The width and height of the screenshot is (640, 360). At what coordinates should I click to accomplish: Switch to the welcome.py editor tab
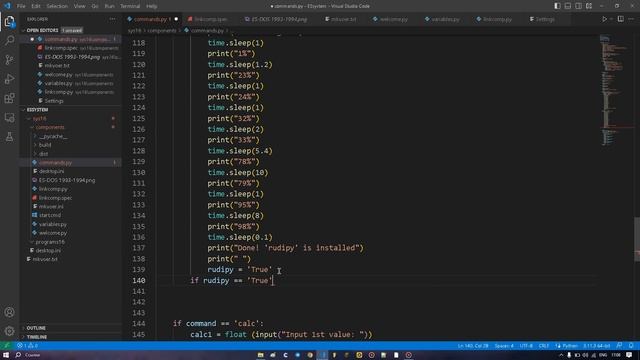[x=392, y=19]
